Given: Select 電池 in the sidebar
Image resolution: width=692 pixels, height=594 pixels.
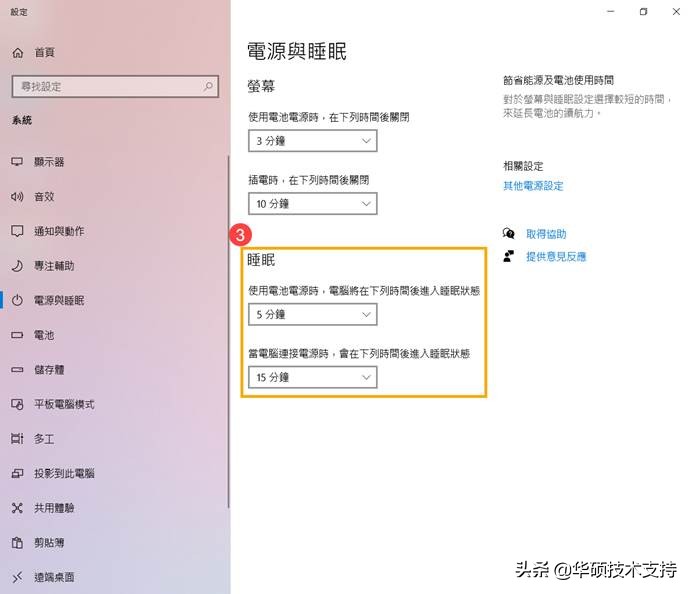Looking at the screenshot, I should [44, 335].
